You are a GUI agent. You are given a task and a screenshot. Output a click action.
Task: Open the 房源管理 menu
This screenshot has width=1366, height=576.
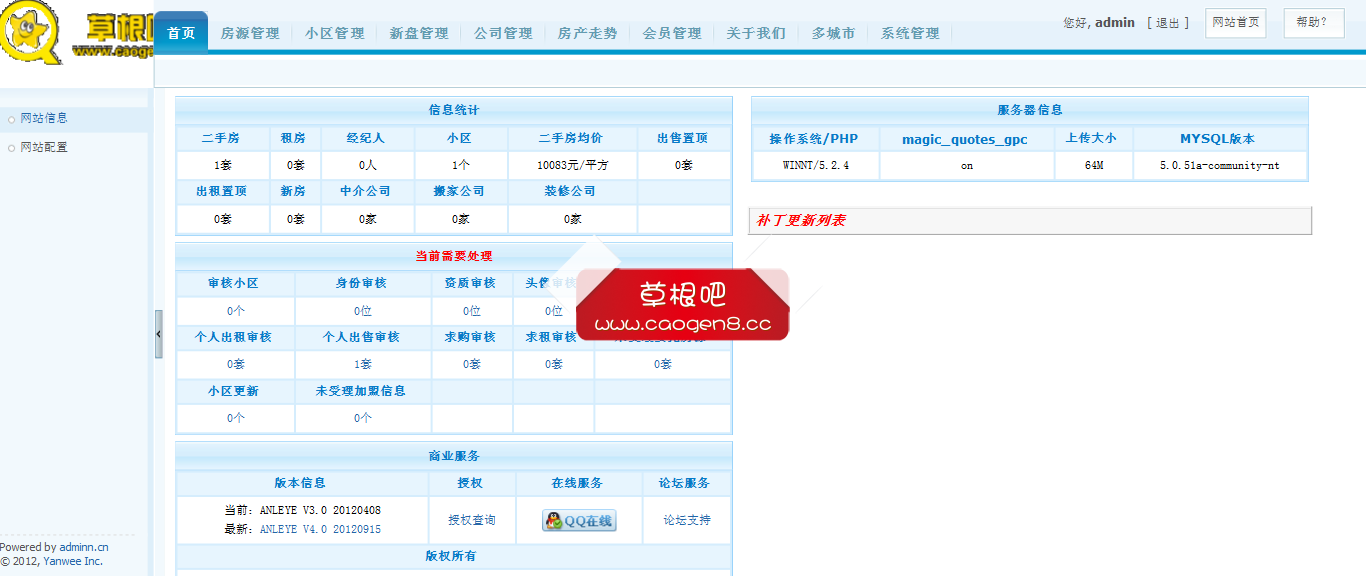click(250, 32)
